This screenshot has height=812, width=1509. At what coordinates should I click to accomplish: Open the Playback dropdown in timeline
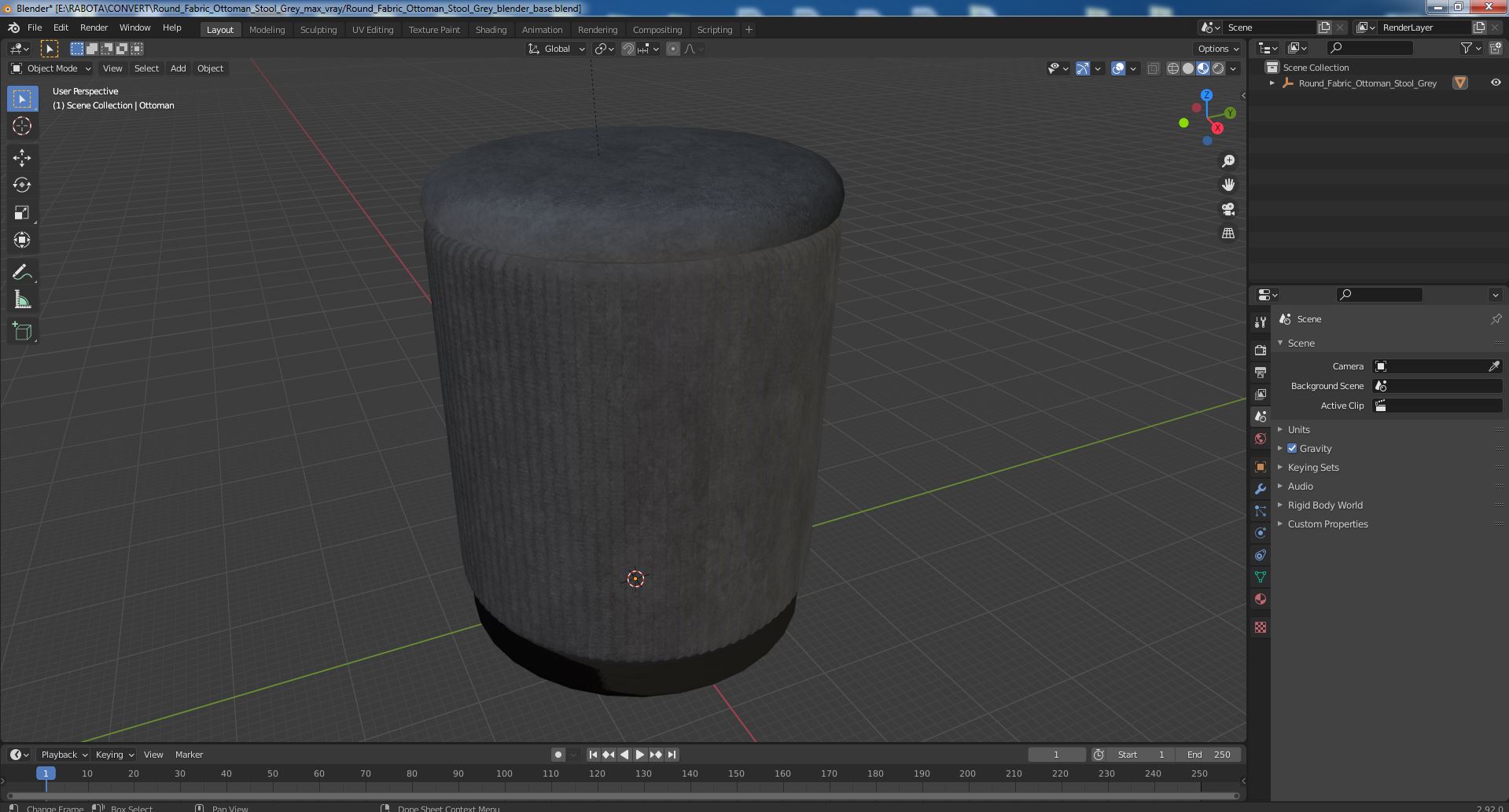[x=63, y=755]
